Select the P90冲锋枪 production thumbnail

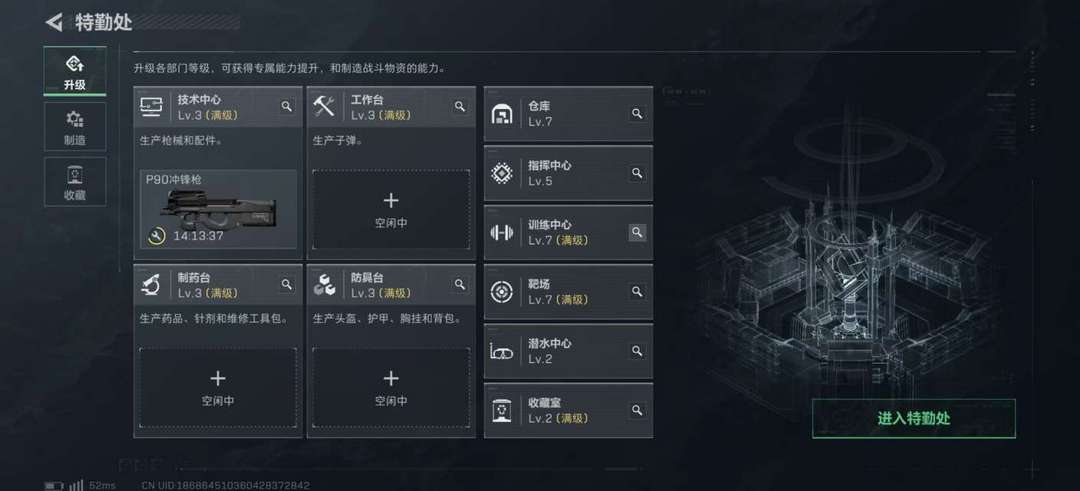click(218, 209)
